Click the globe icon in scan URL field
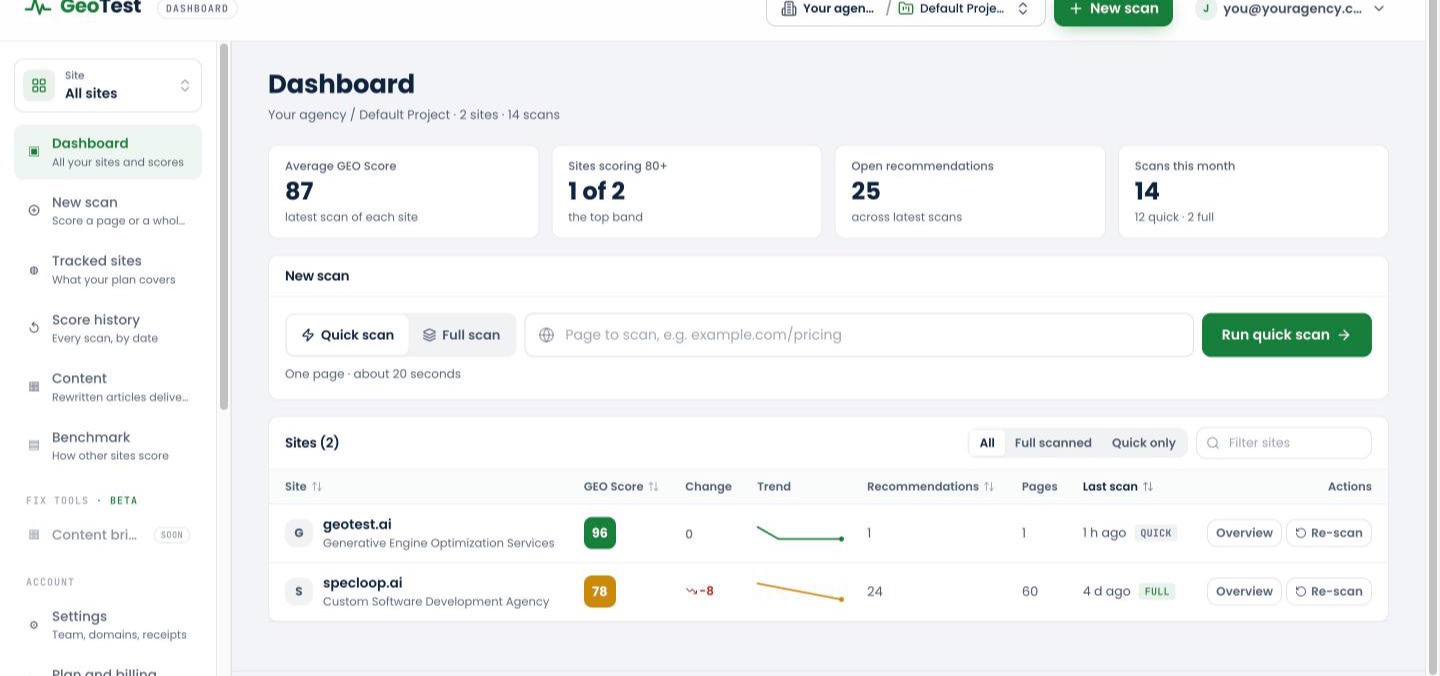 [547, 335]
